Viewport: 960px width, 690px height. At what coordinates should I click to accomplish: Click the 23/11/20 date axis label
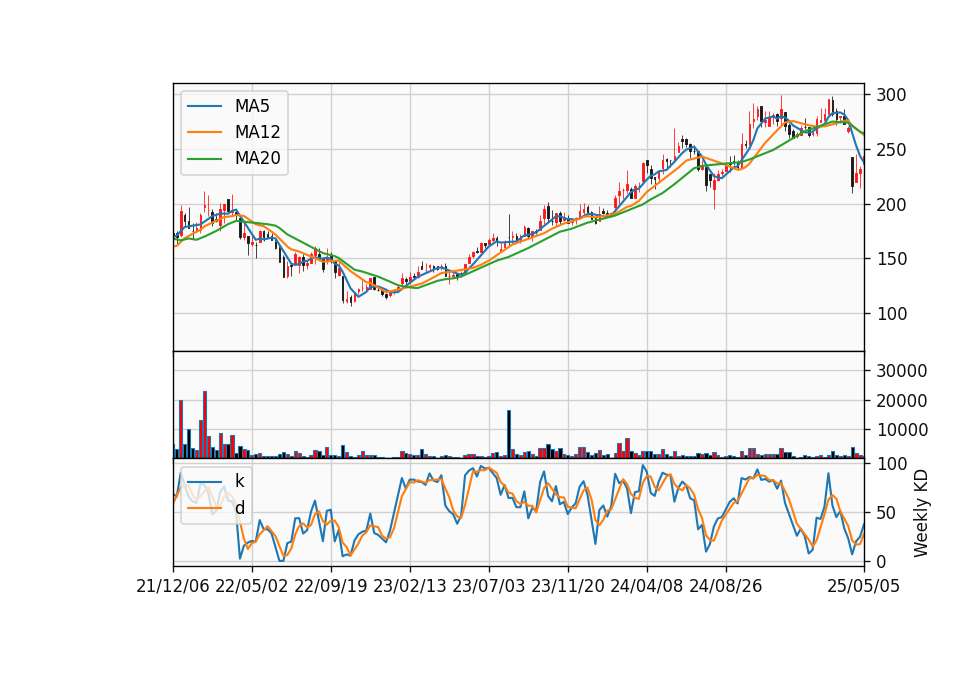coord(568,586)
